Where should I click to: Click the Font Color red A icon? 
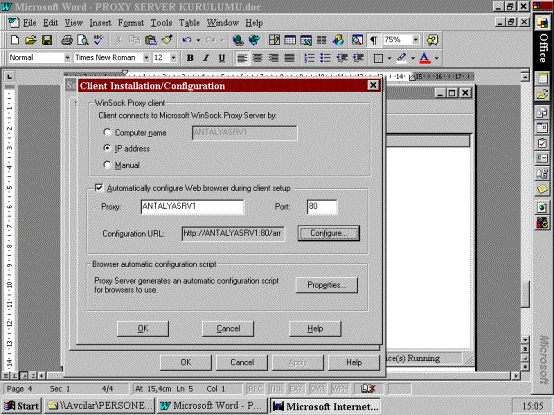coord(425,58)
